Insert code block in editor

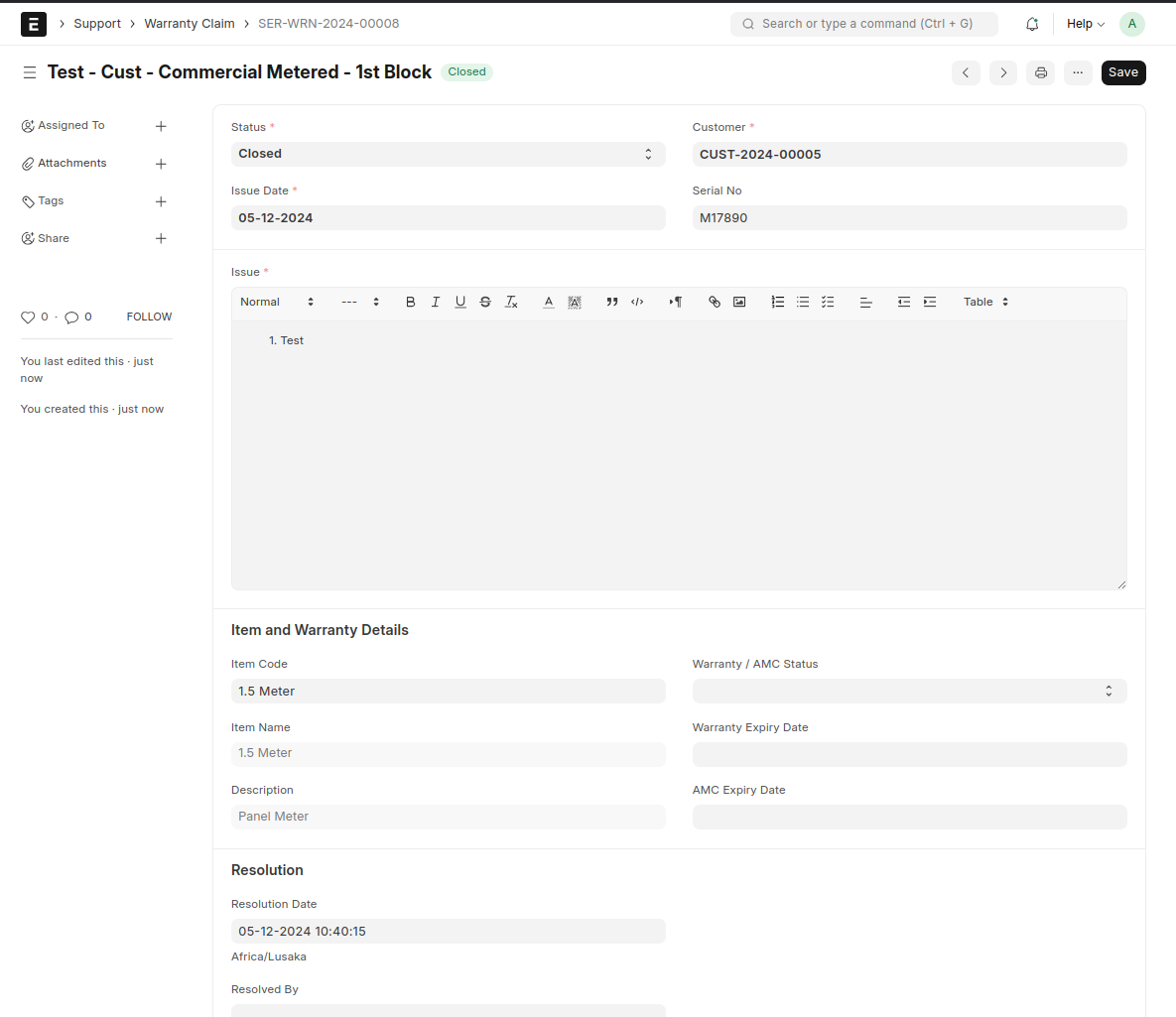click(x=637, y=302)
